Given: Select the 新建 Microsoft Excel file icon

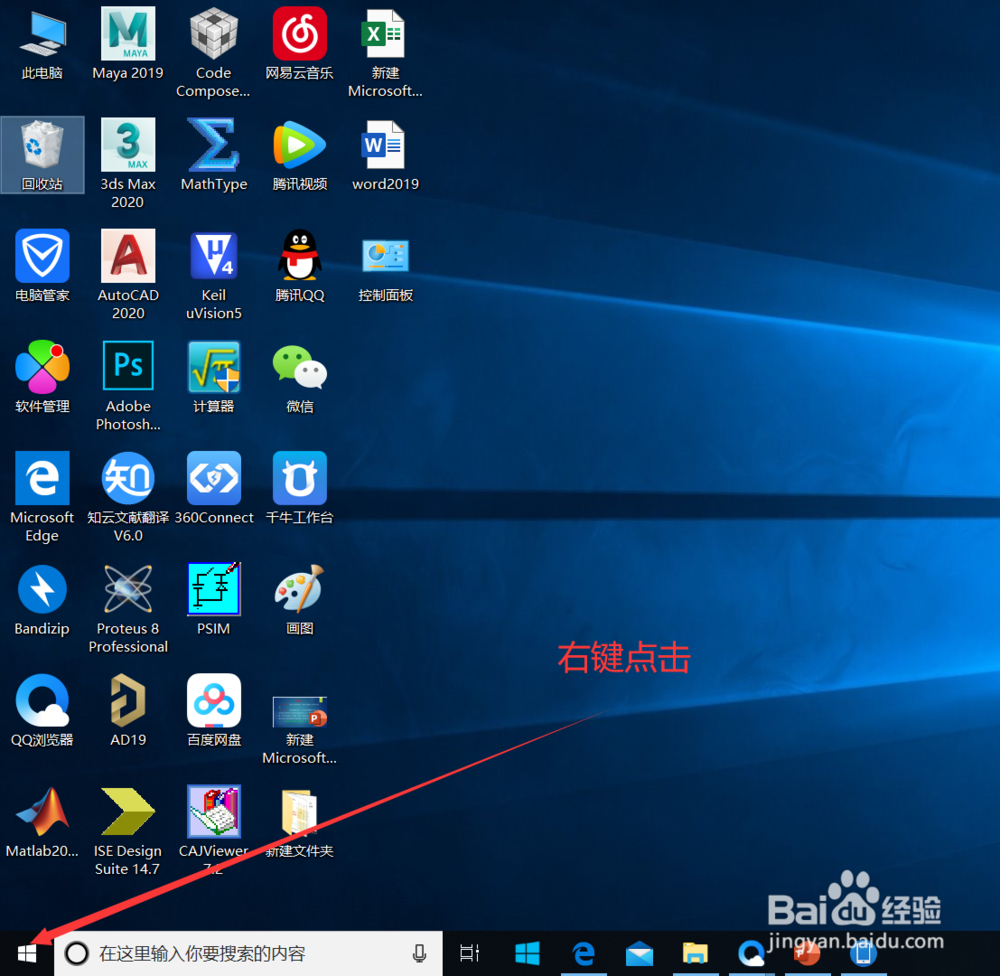Looking at the screenshot, I should (x=385, y=52).
